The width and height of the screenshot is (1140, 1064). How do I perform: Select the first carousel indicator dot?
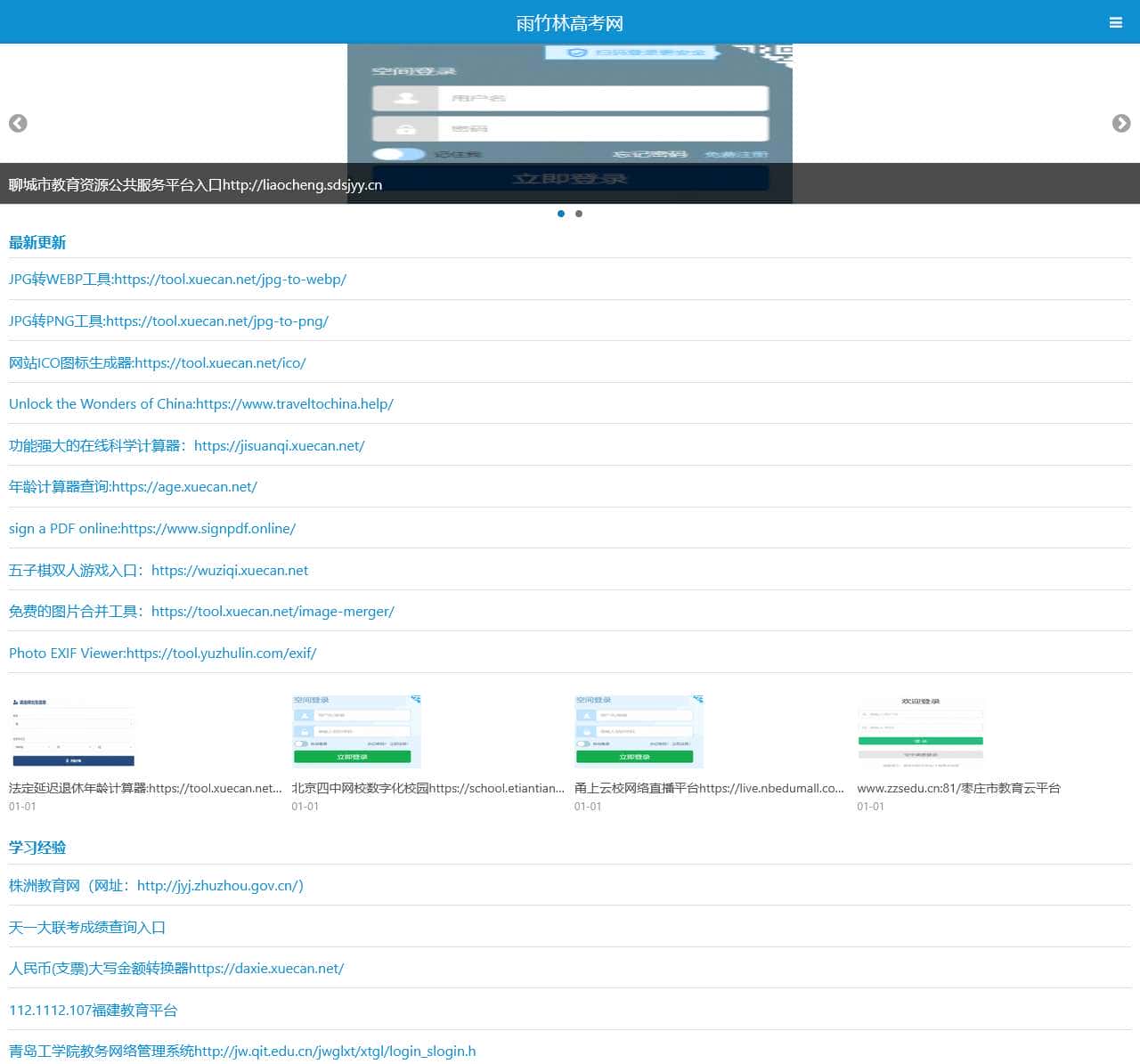[x=561, y=214]
